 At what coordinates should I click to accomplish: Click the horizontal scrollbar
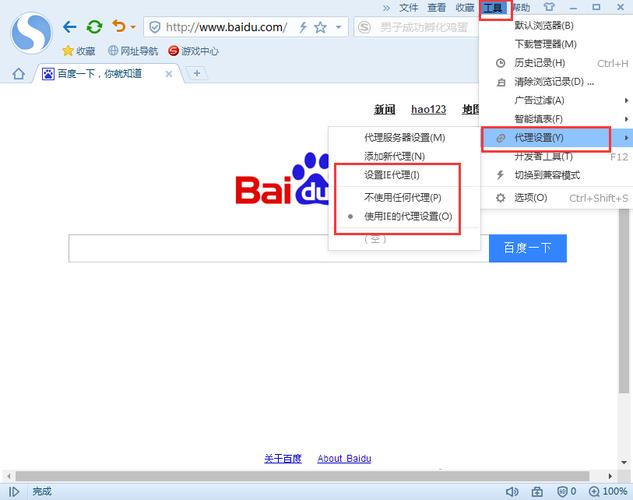(302, 476)
